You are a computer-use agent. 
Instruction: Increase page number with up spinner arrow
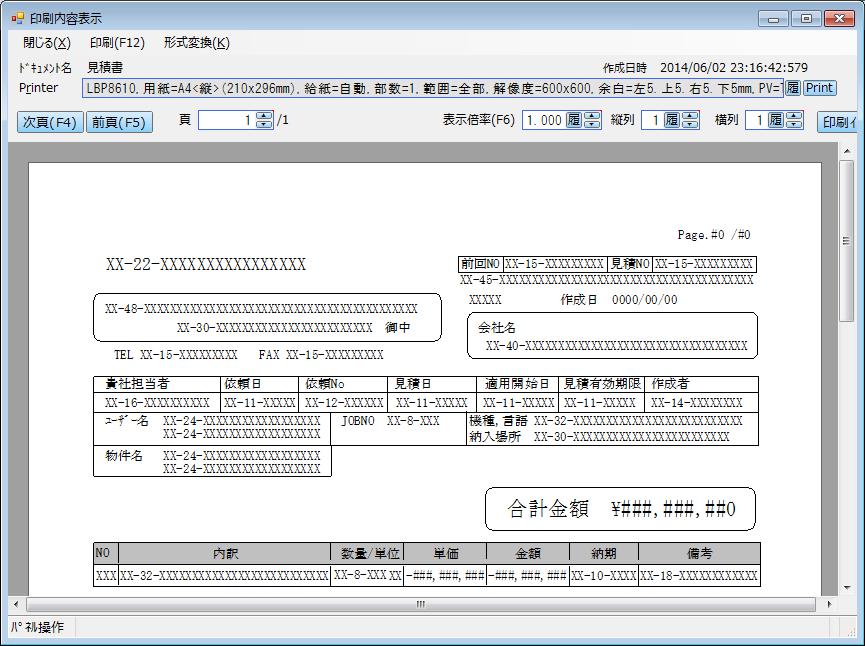coord(264,116)
